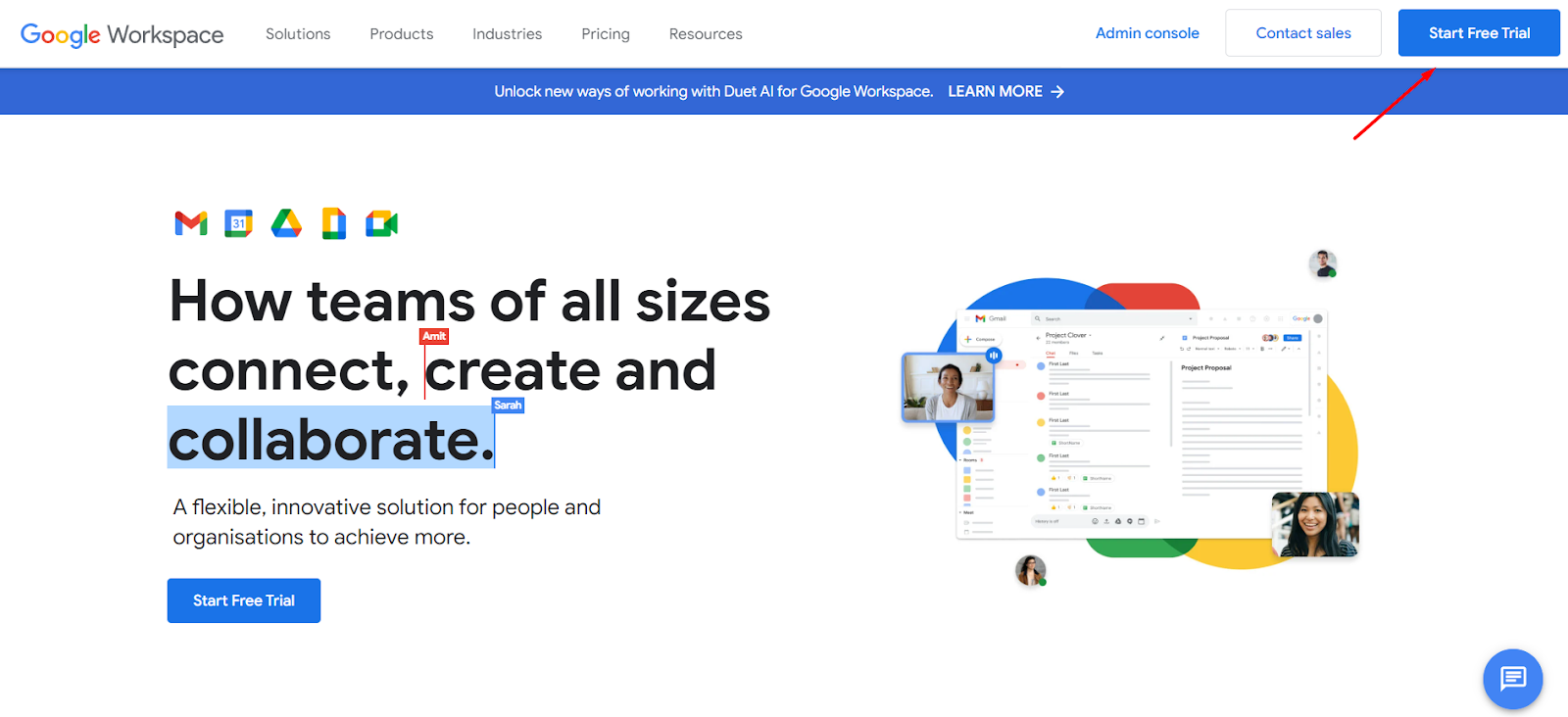Click the Google Meet icon
This screenshot has width=1568, height=717.
point(381,224)
